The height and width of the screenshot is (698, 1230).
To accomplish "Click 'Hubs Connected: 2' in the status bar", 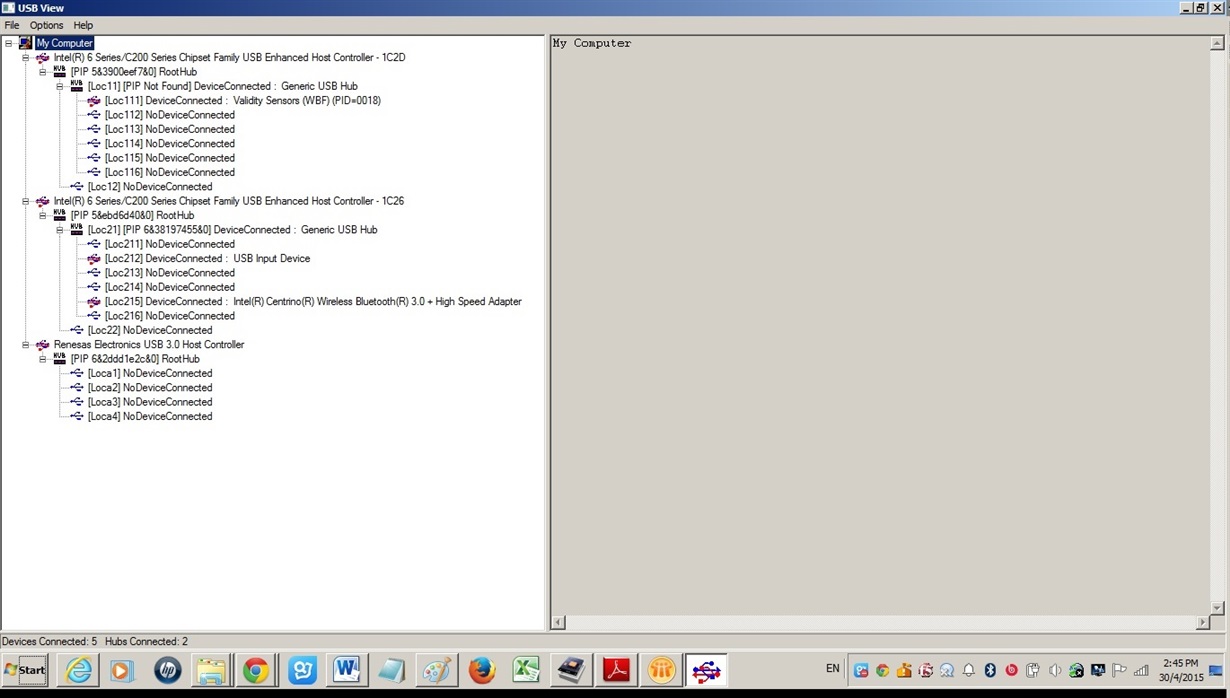I will click(x=146, y=641).
